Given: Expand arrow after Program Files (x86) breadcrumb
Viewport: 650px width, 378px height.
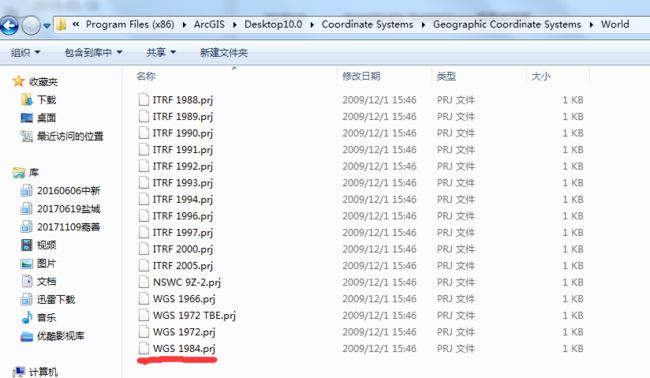Looking at the screenshot, I should pyautogui.click(x=184, y=25).
